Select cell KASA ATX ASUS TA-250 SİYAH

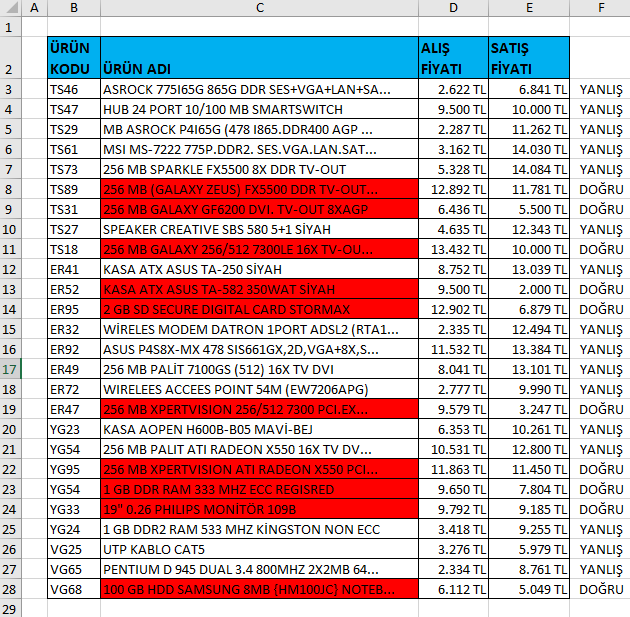pos(260,269)
